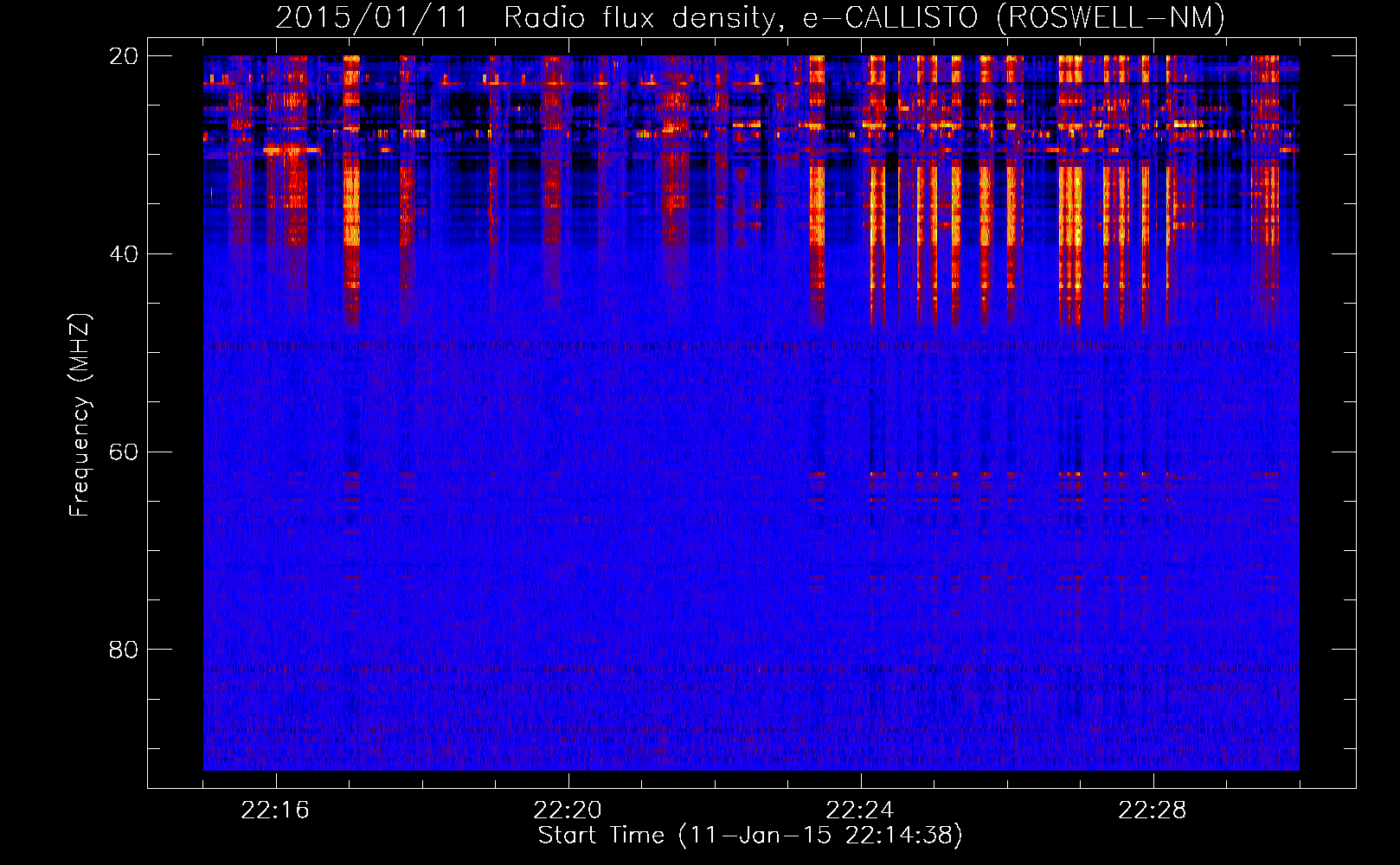Image resolution: width=1400 pixels, height=865 pixels.
Task: Click the frequency tick label '20'
Action: coord(124,56)
